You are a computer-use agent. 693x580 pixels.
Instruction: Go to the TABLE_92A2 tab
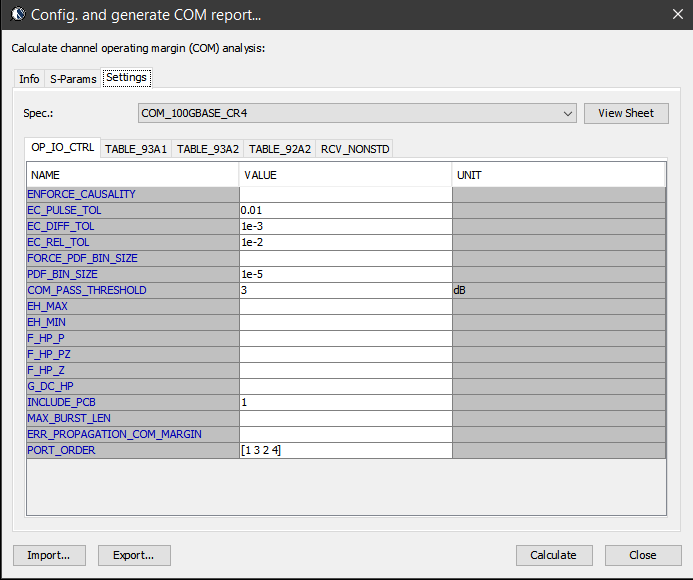(x=279, y=149)
